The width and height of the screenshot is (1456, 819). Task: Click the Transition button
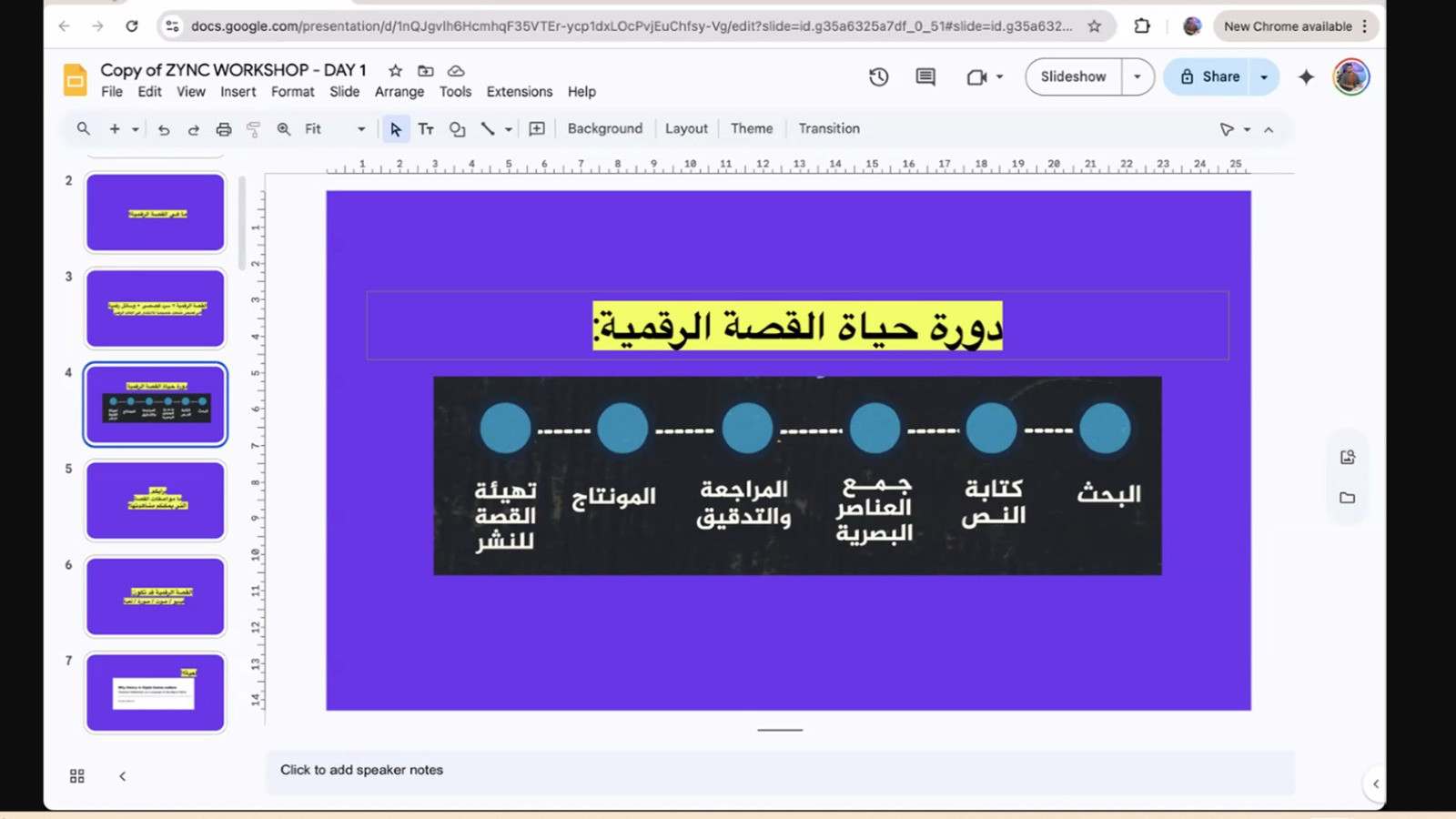(x=828, y=129)
